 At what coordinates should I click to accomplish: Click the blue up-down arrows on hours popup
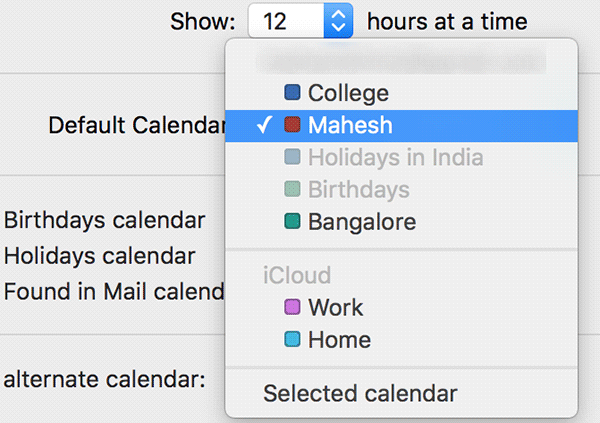(x=339, y=20)
